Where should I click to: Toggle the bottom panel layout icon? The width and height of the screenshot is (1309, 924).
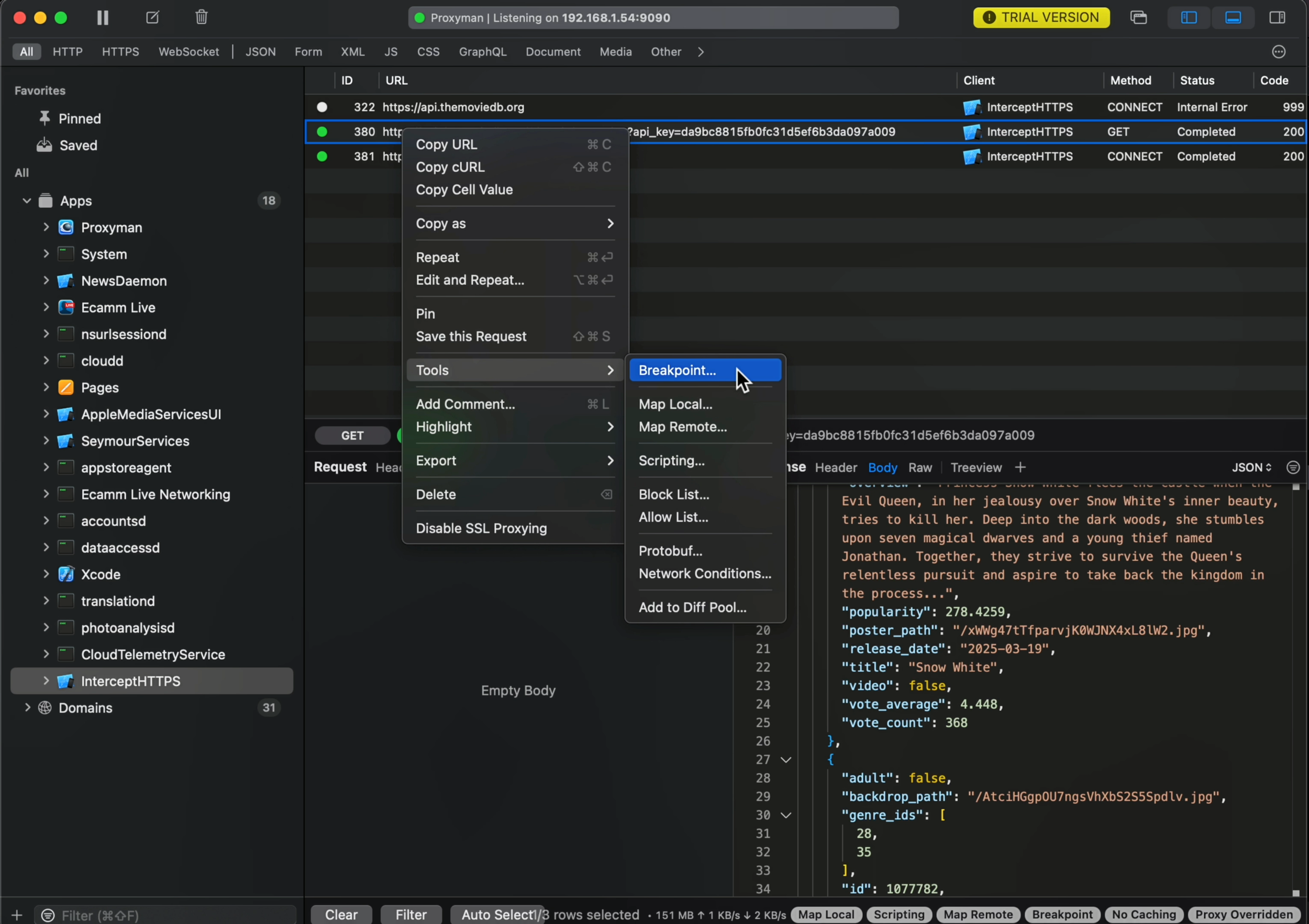tap(1233, 18)
